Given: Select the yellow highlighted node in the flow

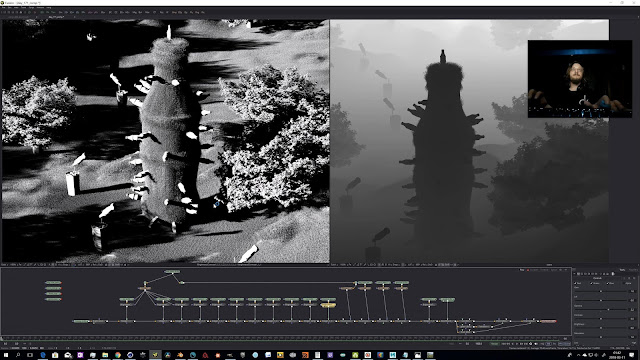Looking at the screenshot, I should pos(328,305).
